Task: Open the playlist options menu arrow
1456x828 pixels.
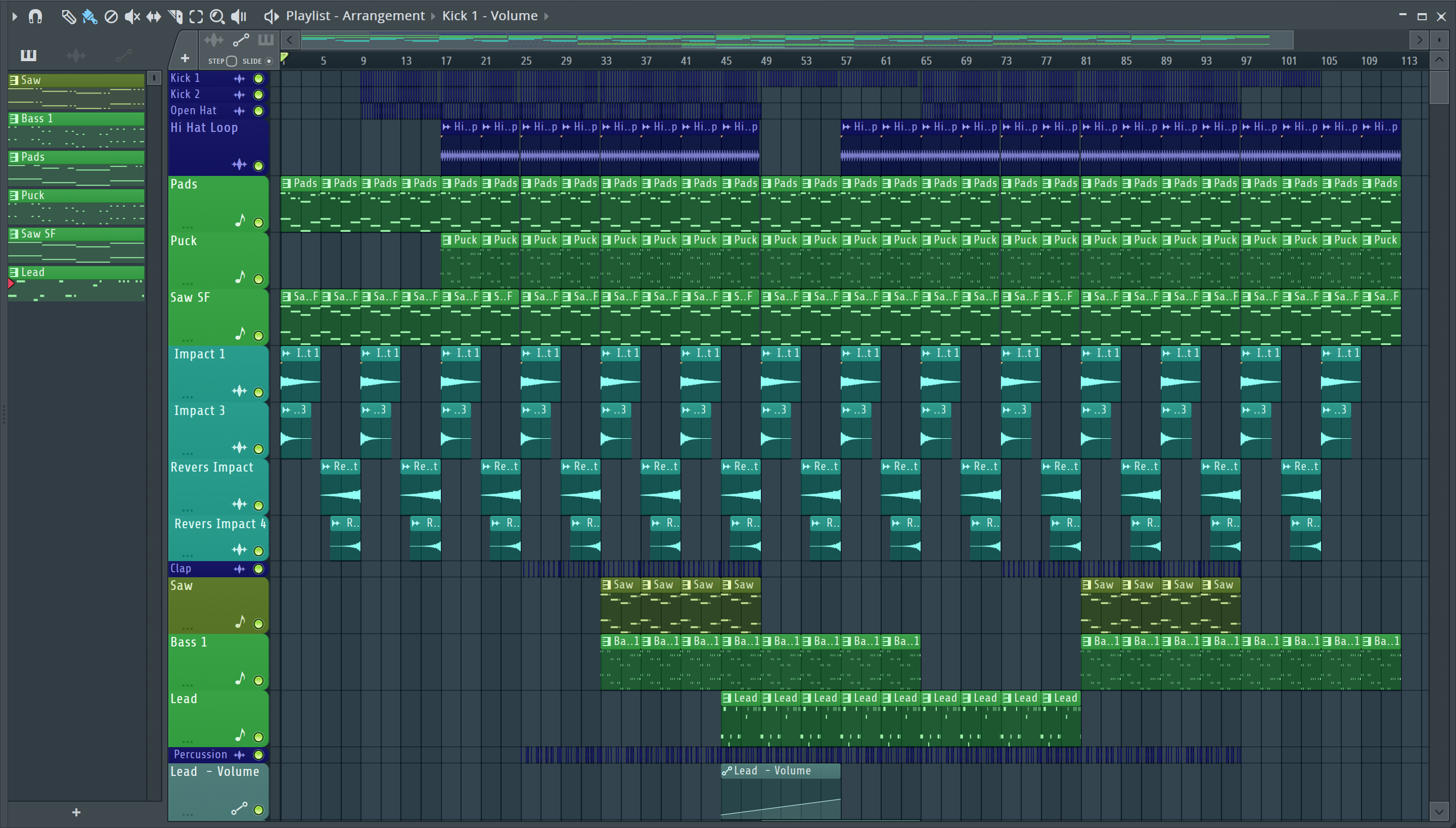Action: [x=15, y=17]
